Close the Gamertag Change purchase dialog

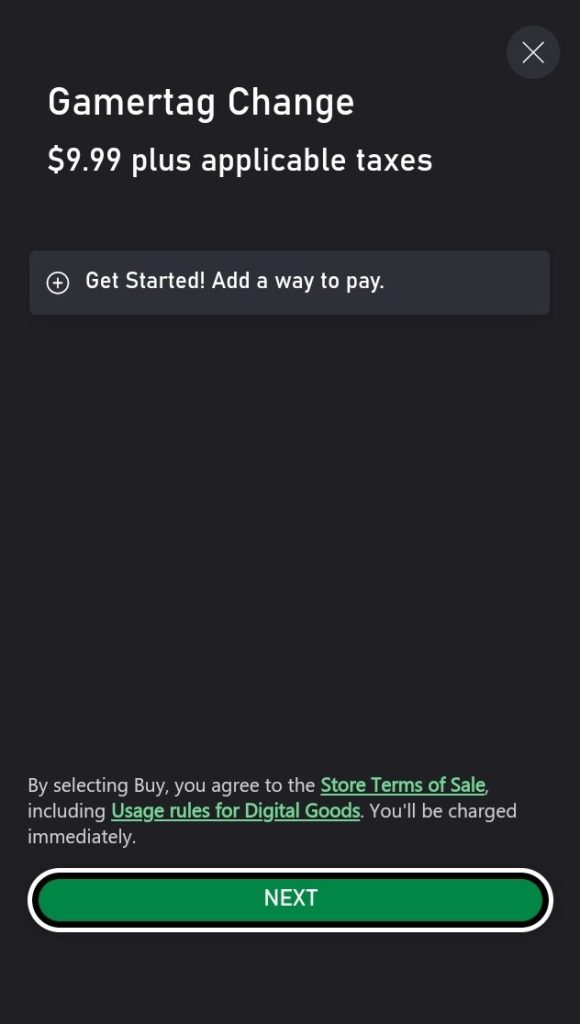point(533,52)
